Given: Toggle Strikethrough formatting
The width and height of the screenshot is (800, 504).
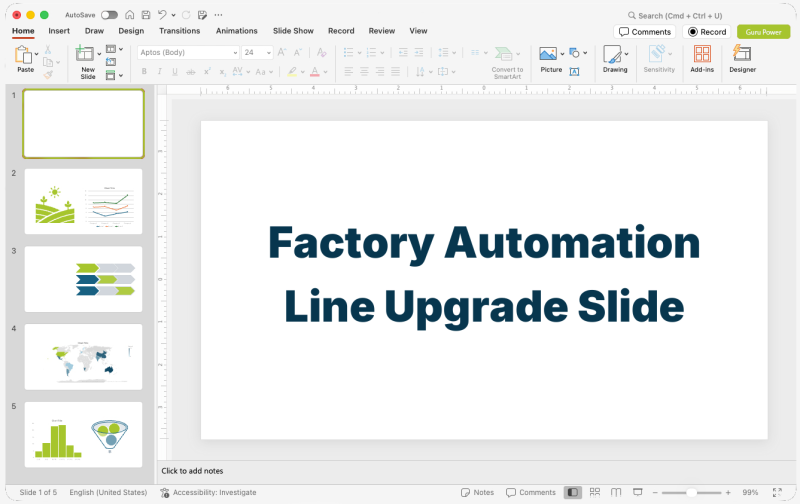Looking at the screenshot, I should tap(191, 72).
